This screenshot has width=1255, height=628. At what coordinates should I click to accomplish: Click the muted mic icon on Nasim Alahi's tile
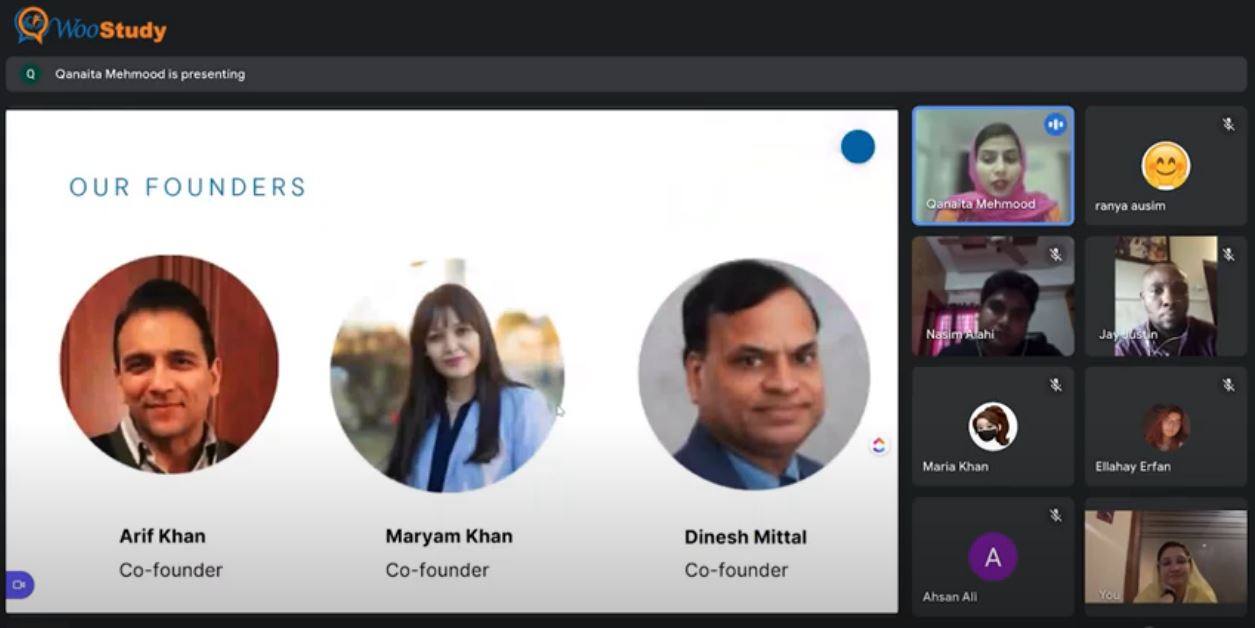[x=1055, y=254]
